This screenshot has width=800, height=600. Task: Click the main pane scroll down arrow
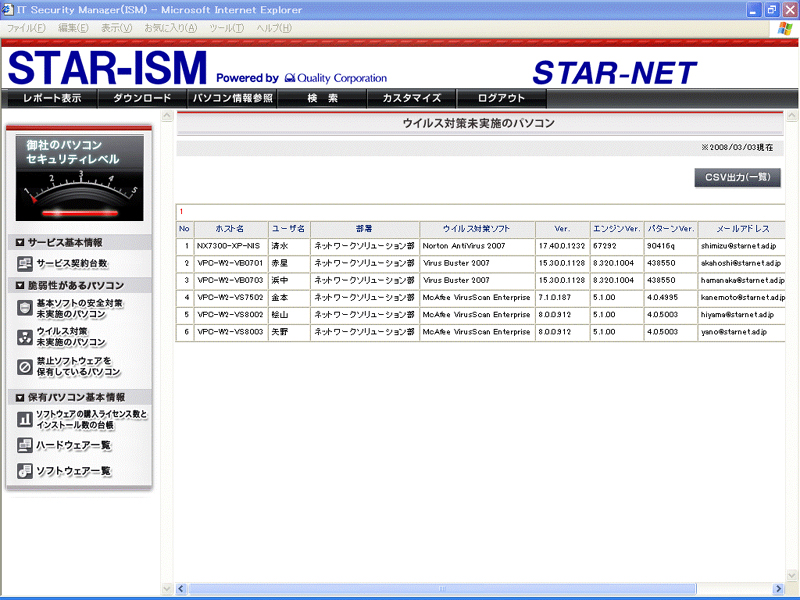(791, 576)
